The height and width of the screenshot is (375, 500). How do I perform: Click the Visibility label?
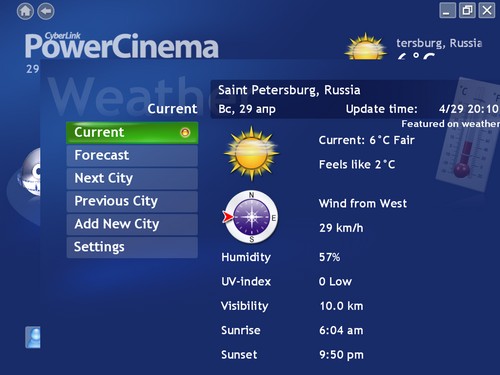pyautogui.click(x=244, y=306)
